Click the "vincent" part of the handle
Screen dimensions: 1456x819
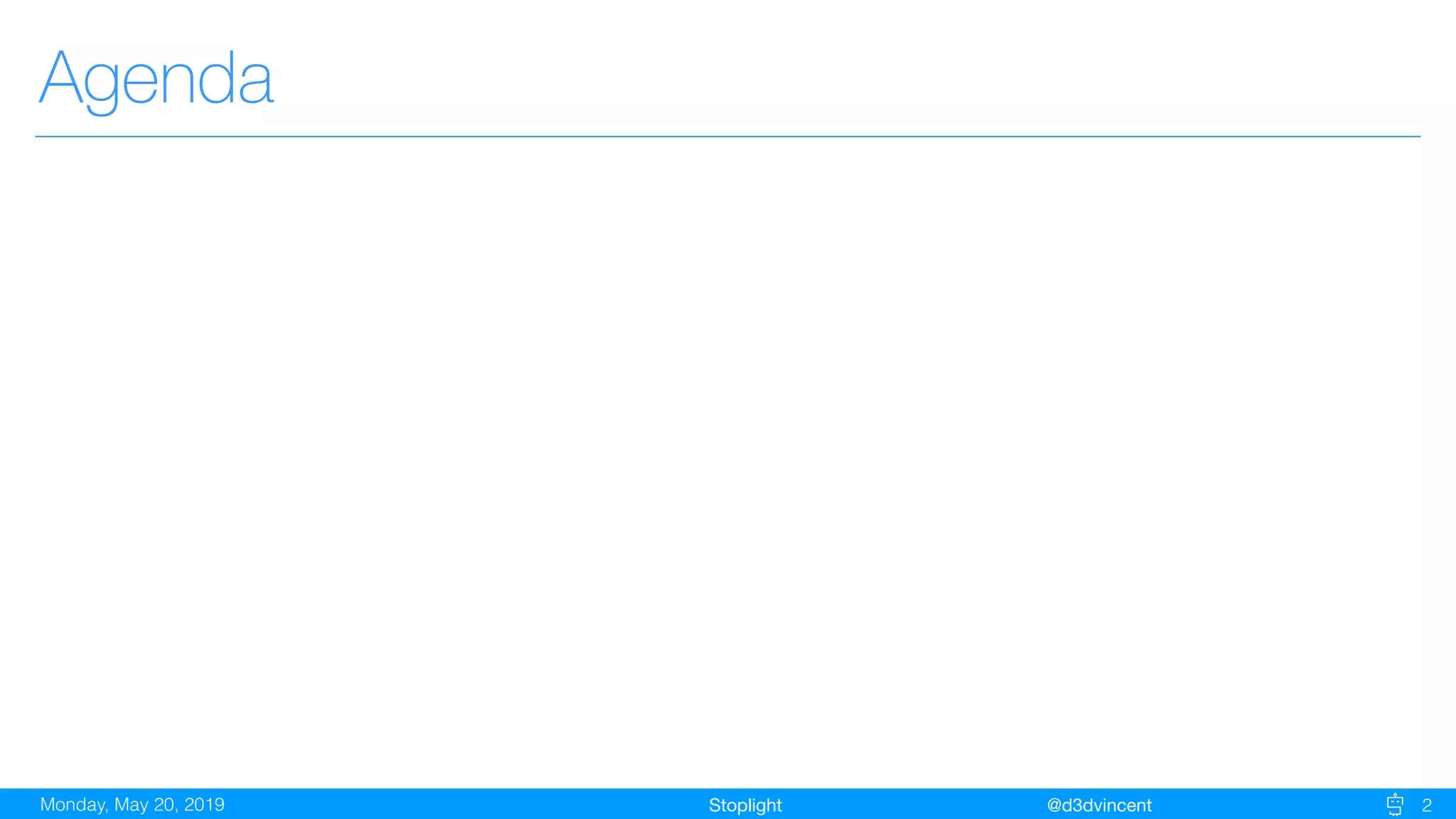tap(1123, 805)
